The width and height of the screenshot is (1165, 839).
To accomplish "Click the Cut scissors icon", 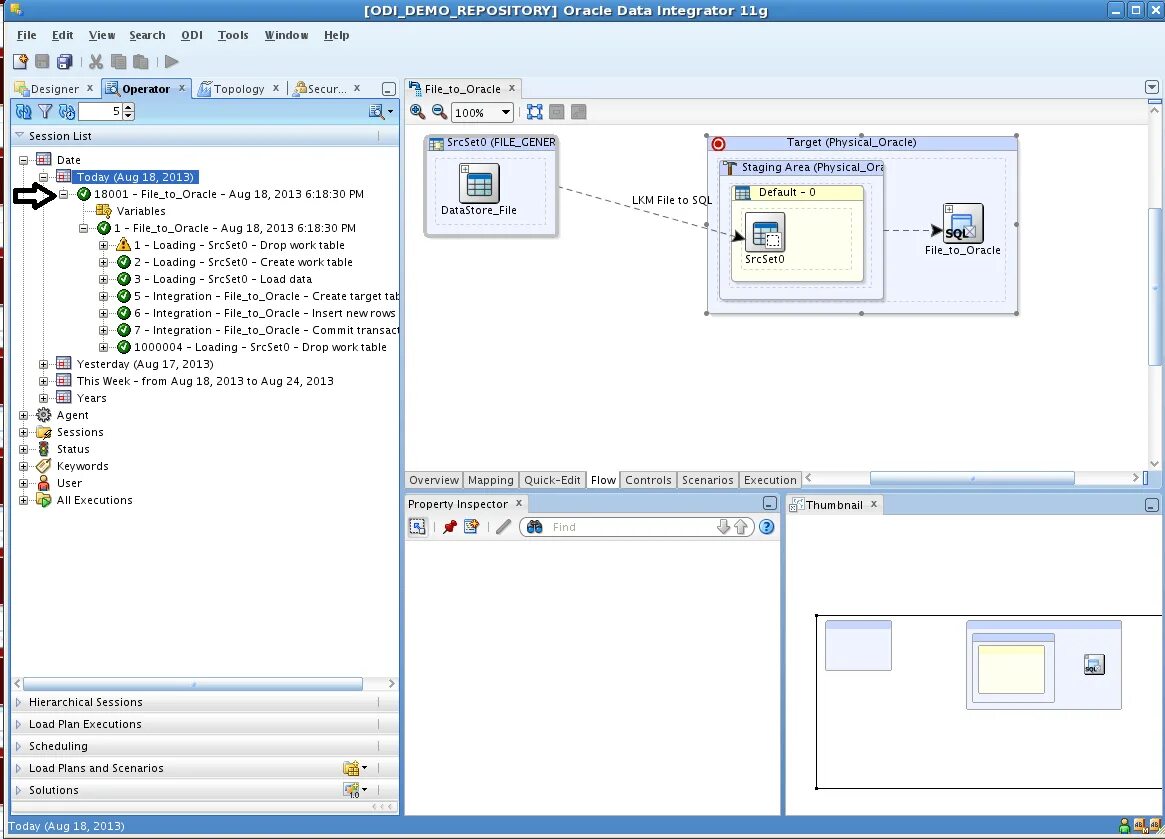I will pos(96,62).
